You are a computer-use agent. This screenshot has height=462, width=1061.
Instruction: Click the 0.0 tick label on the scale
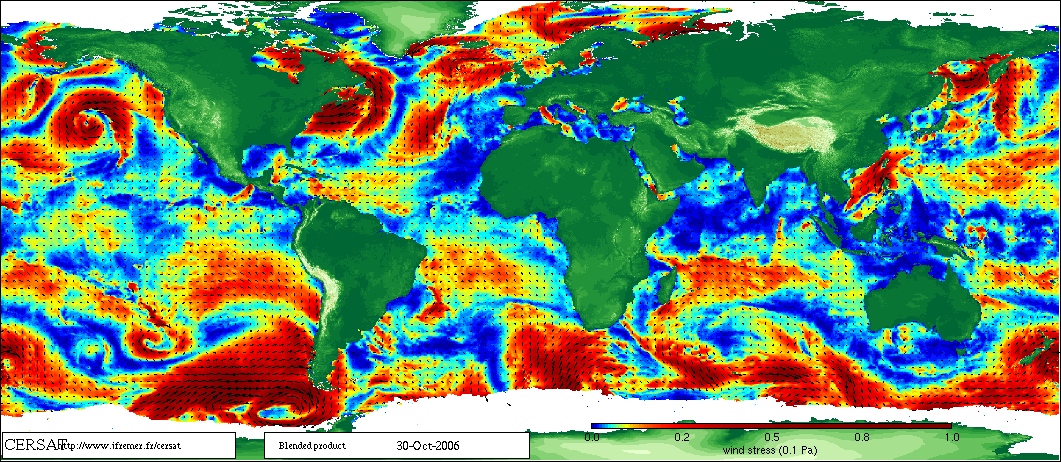[x=591, y=438]
